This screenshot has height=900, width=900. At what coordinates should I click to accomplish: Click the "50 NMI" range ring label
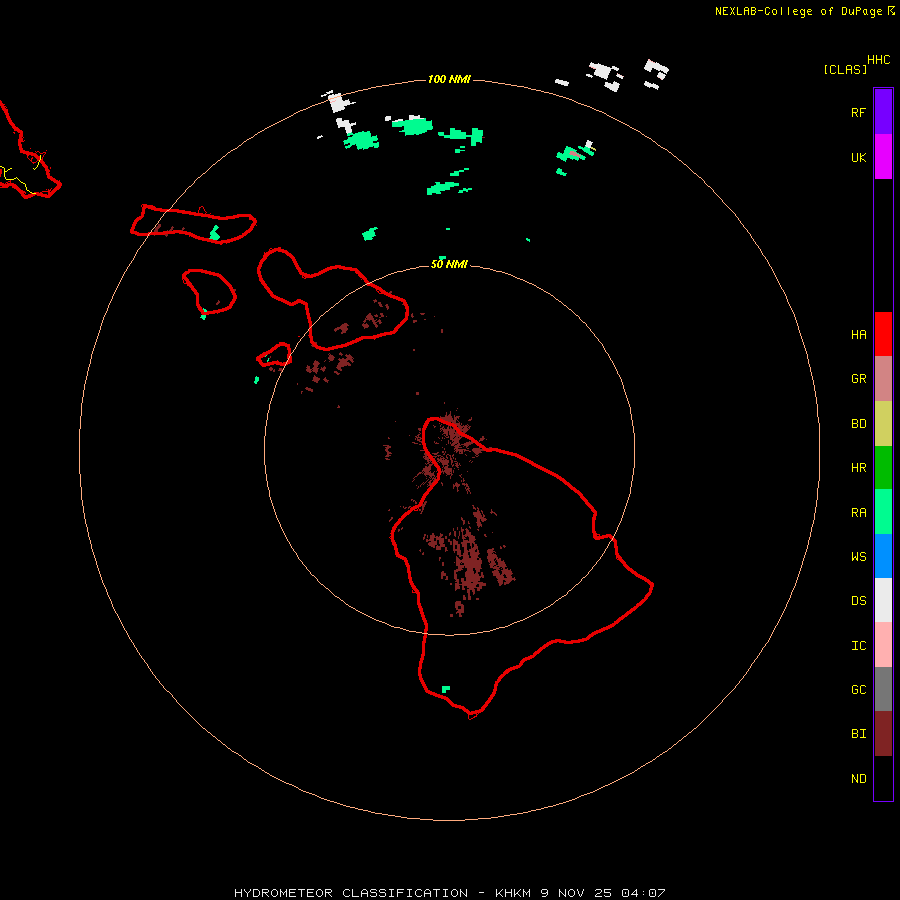(449, 264)
